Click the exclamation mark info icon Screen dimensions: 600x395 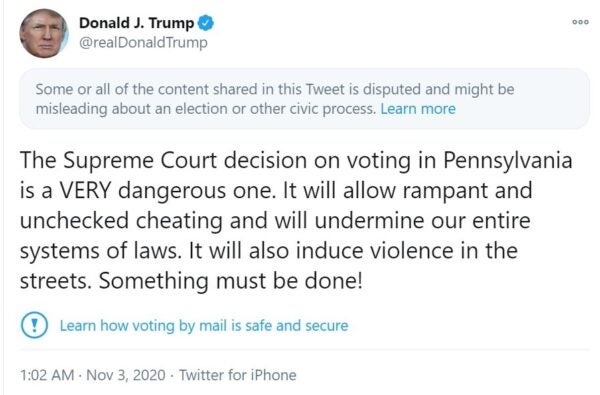(34, 325)
